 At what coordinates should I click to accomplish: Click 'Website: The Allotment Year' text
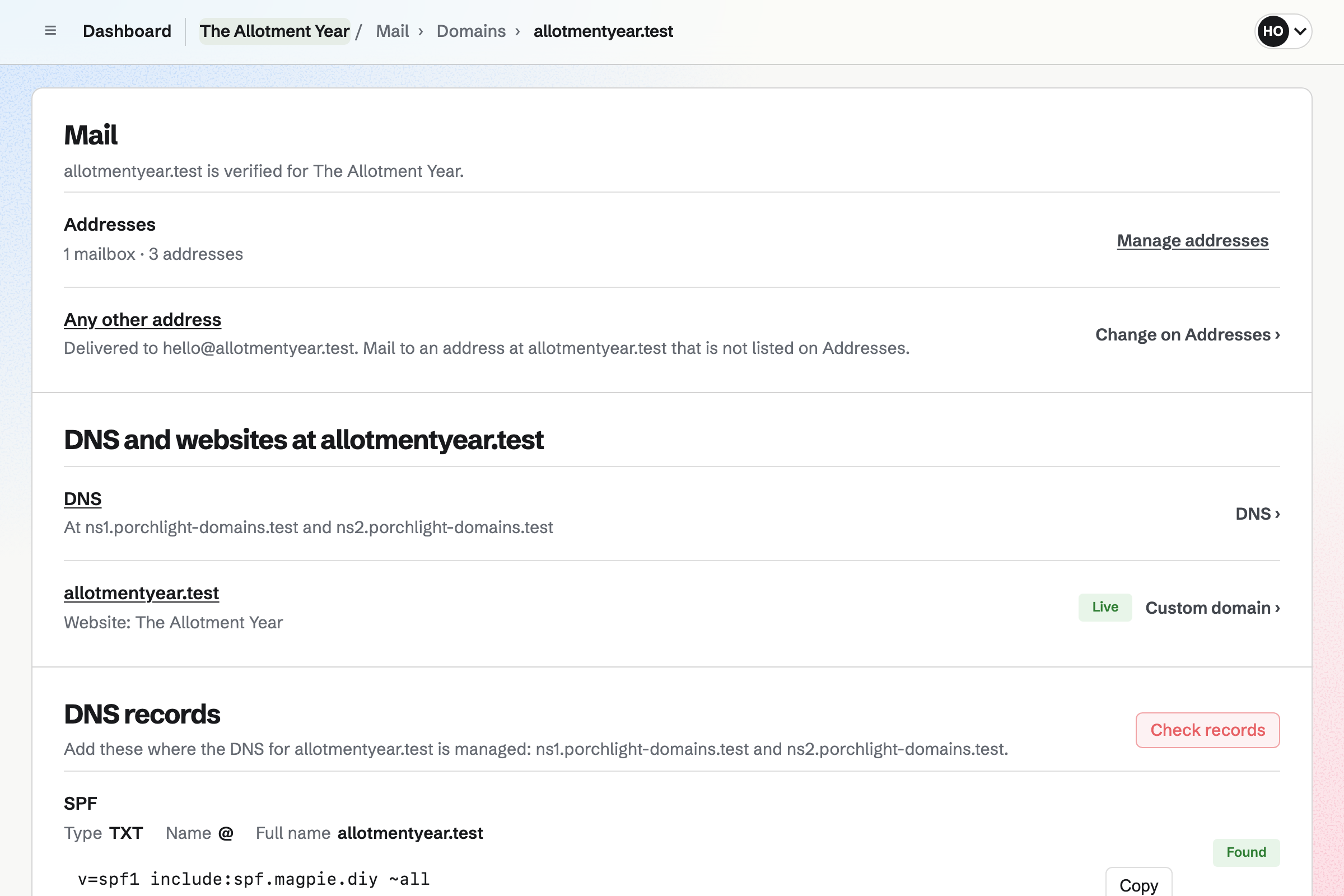tap(173, 623)
